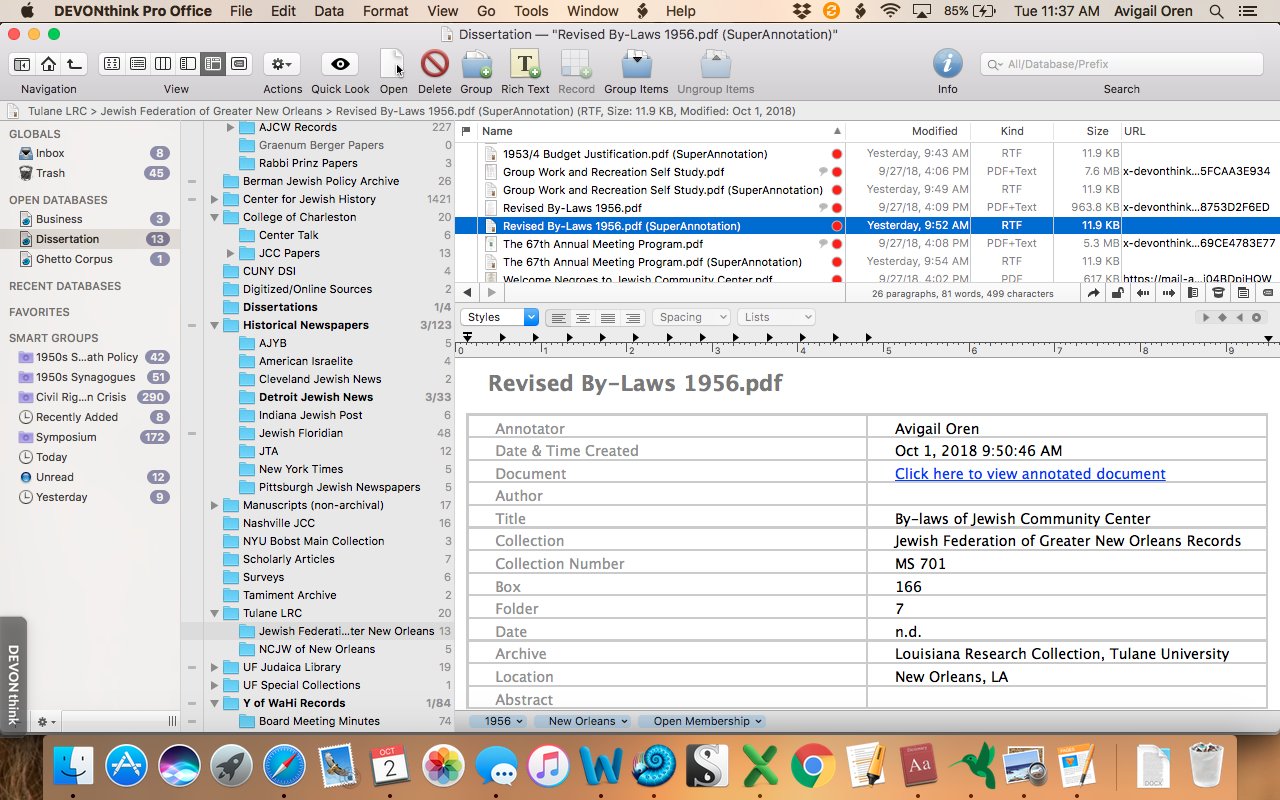
Task: Go up one level with the up-arrow icon
Action: (x=74, y=64)
